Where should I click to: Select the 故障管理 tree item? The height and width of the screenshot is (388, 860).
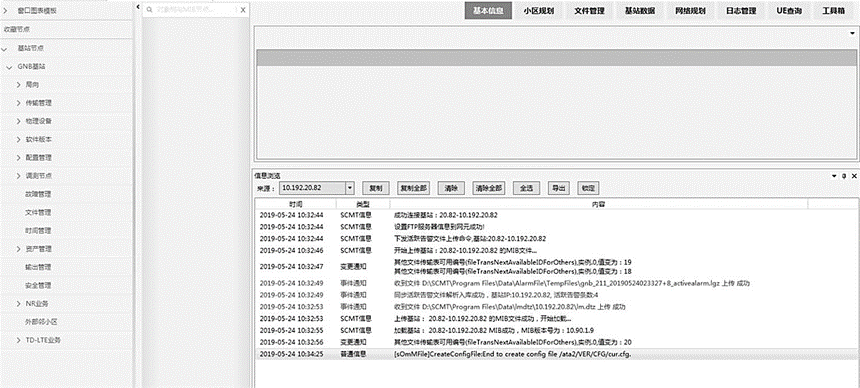(38, 194)
